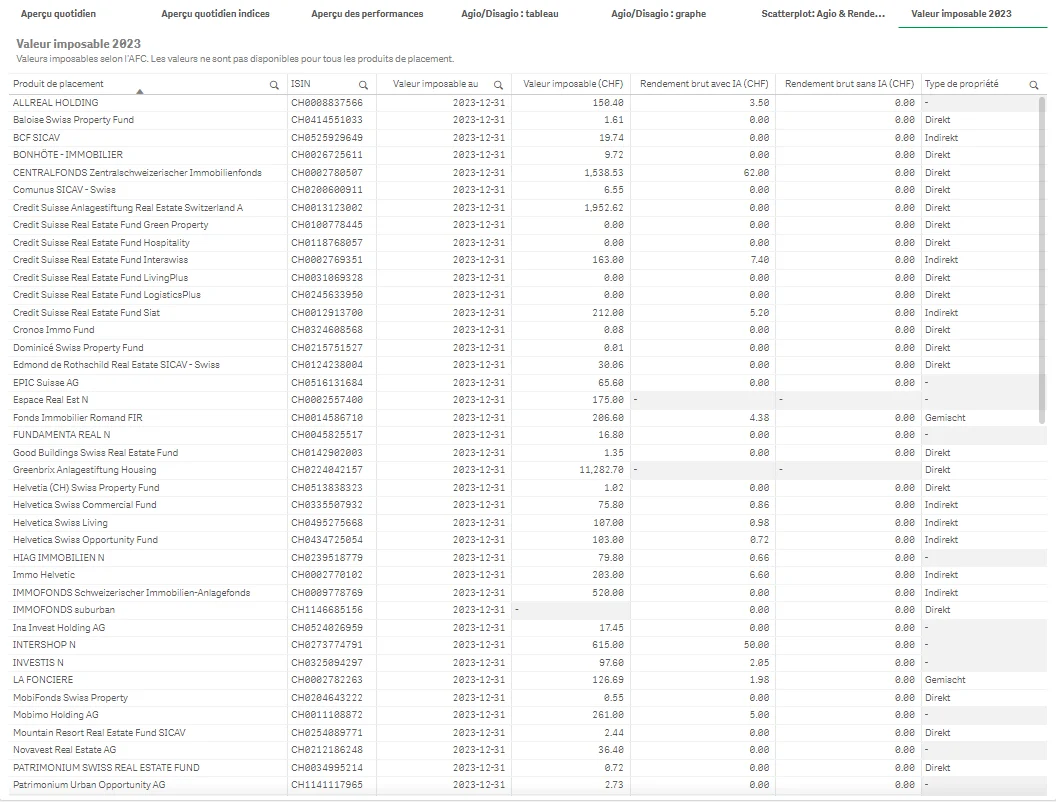Click Cronos Immo Fund

click(54, 330)
